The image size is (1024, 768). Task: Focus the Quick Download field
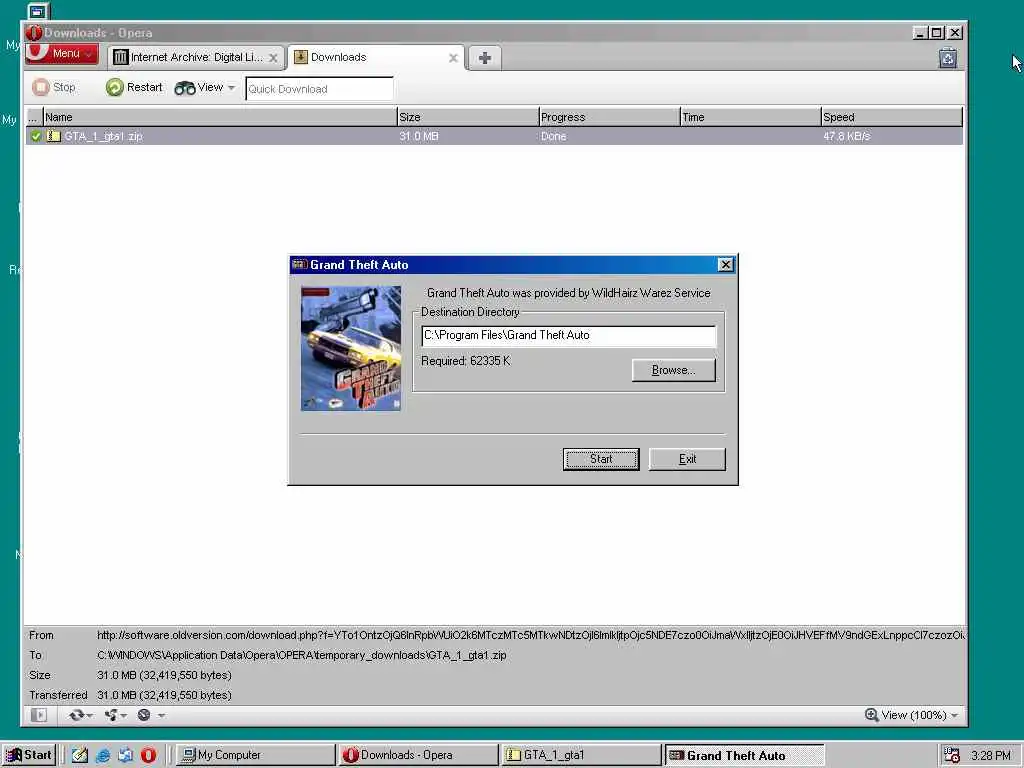[x=319, y=89]
